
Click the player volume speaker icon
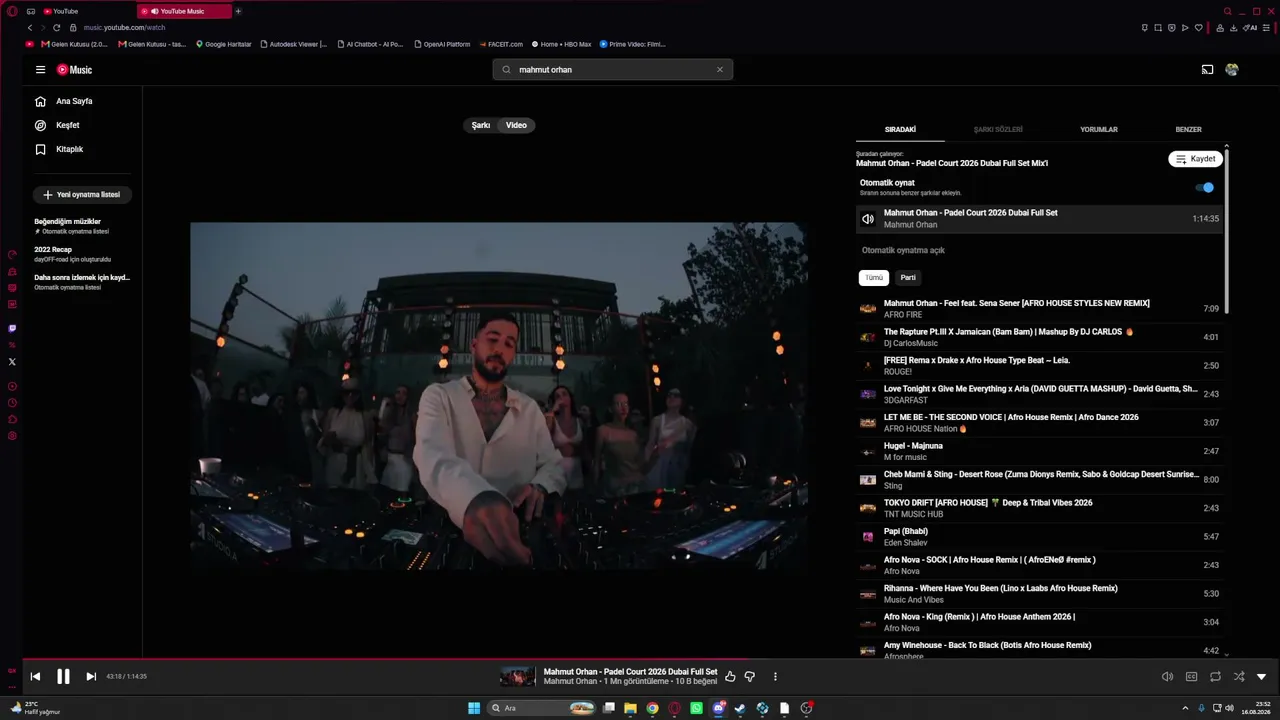click(x=1167, y=677)
